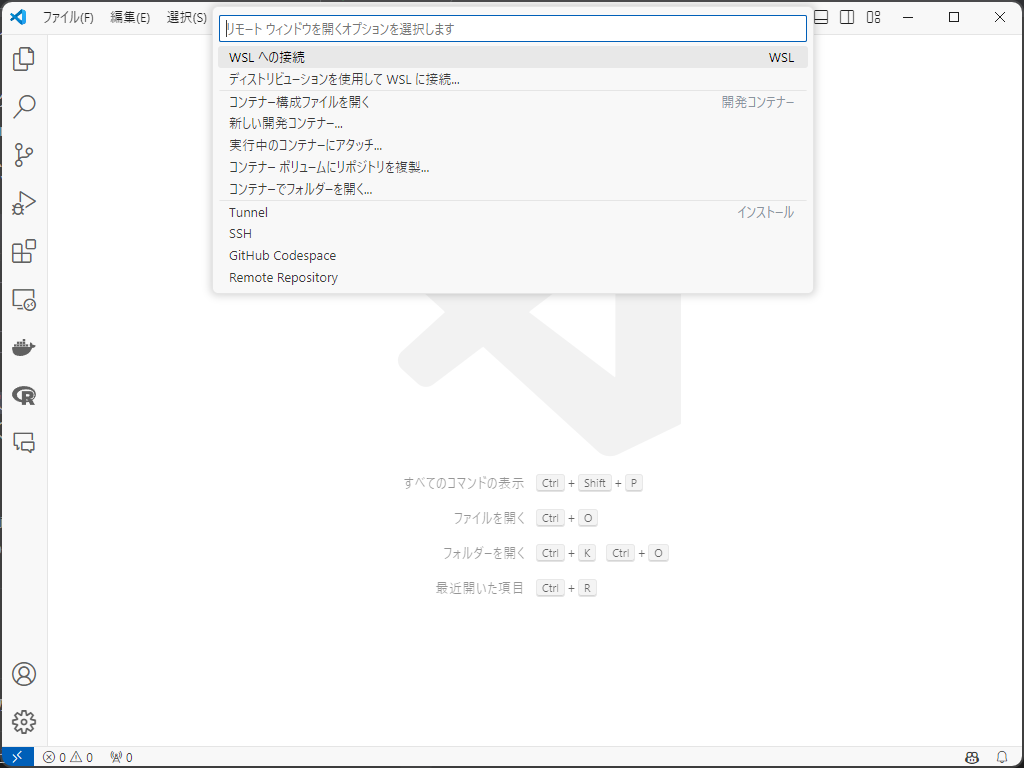Open the ファイル(F) menu
This screenshot has height=768, width=1024.
[68, 17]
